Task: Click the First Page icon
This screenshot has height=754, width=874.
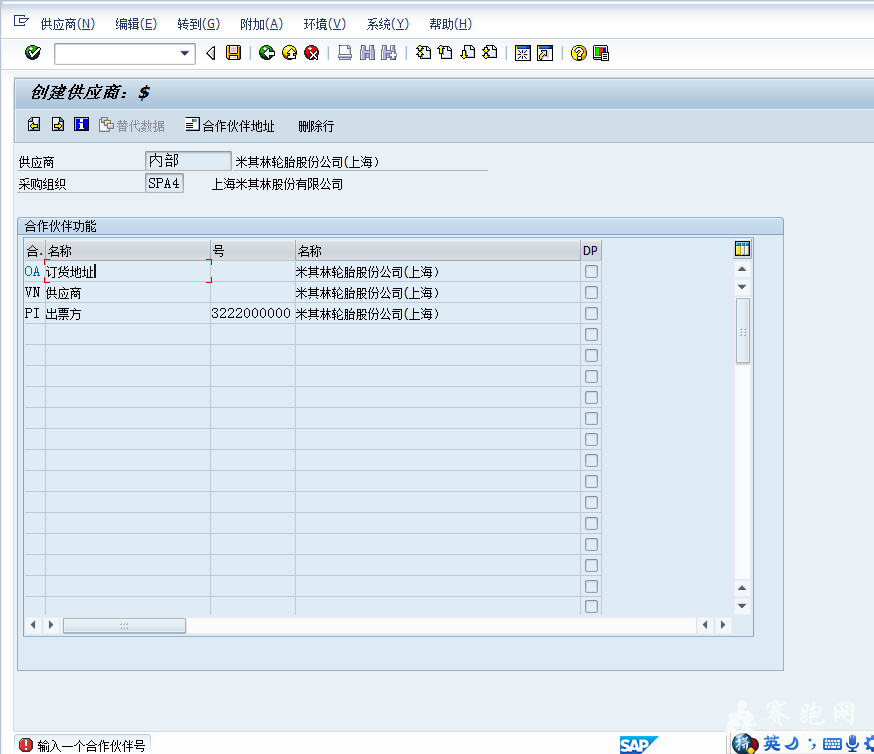Action: (424, 53)
